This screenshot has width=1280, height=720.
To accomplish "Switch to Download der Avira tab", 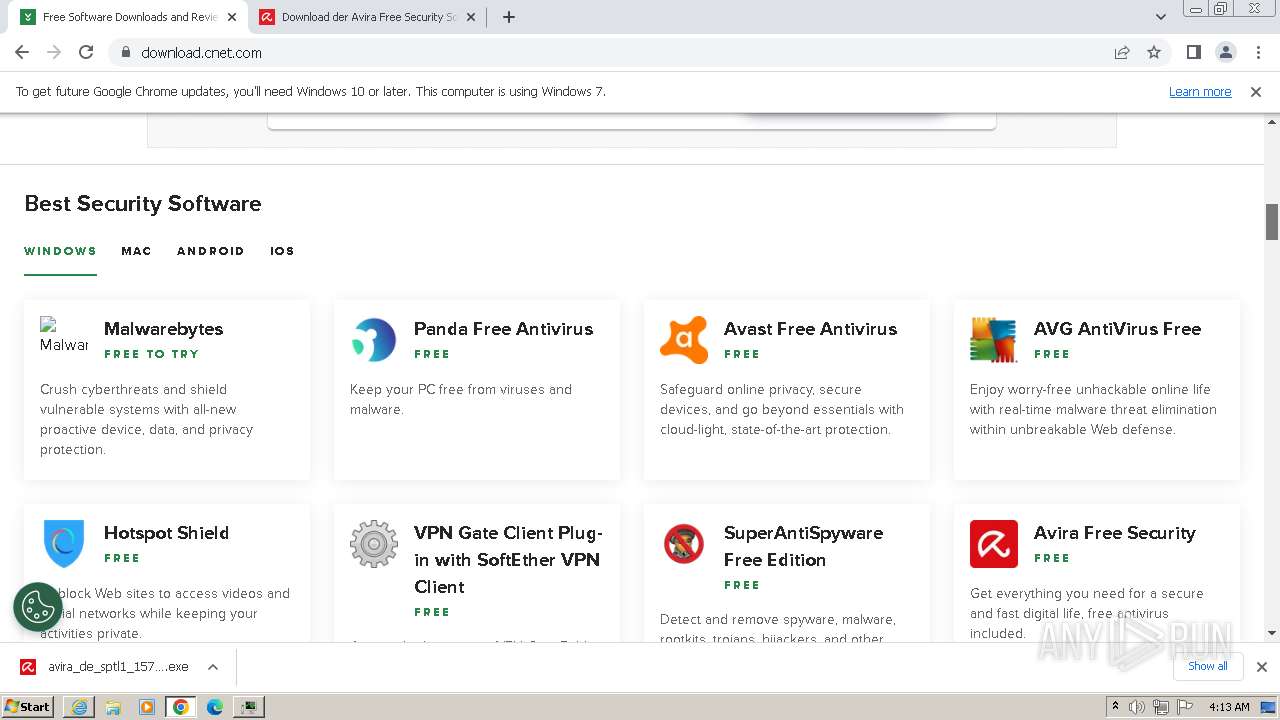I will pyautogui.click(x=365, y=17).
